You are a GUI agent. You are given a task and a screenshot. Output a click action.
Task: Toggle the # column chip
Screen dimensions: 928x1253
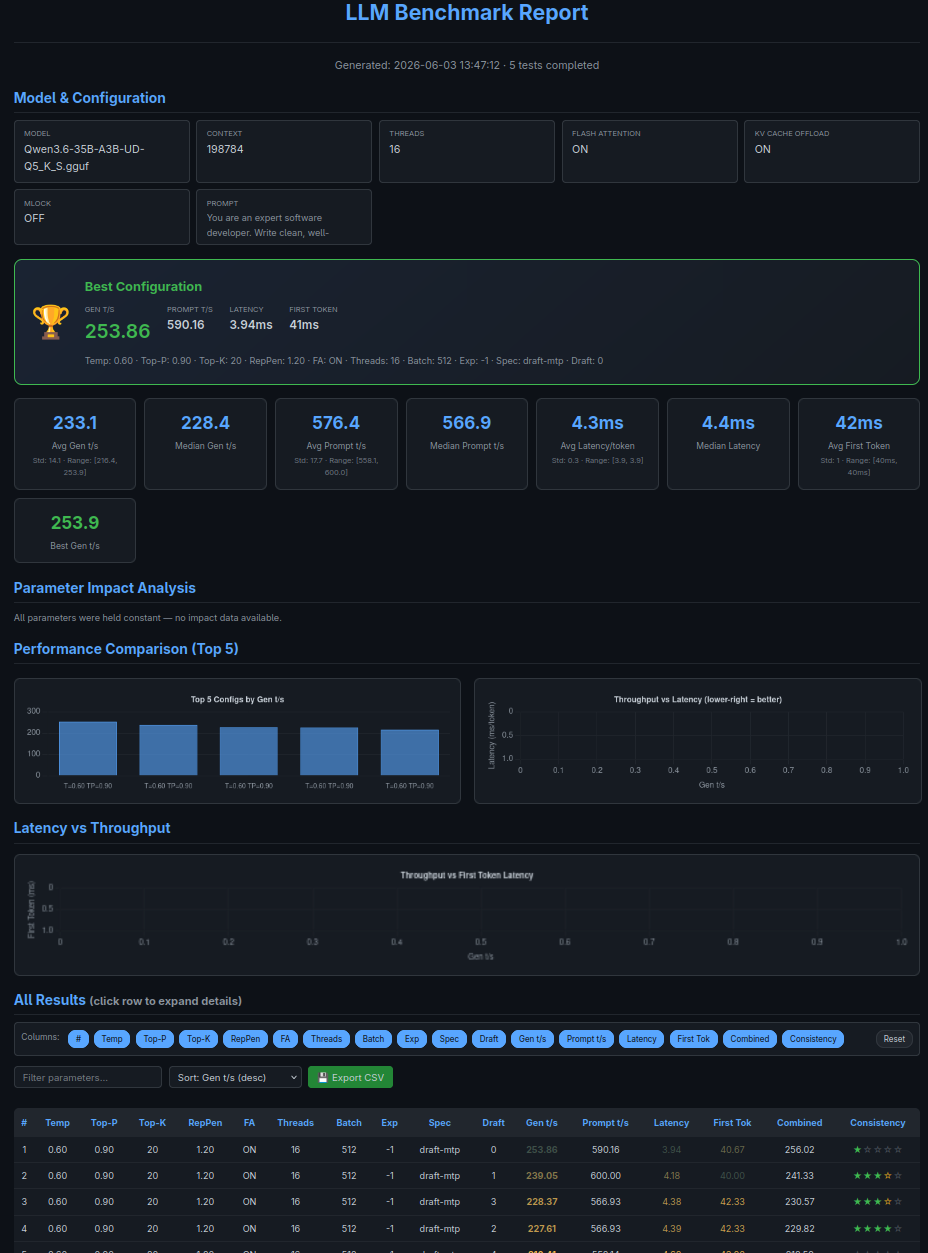pos(79,1039)
